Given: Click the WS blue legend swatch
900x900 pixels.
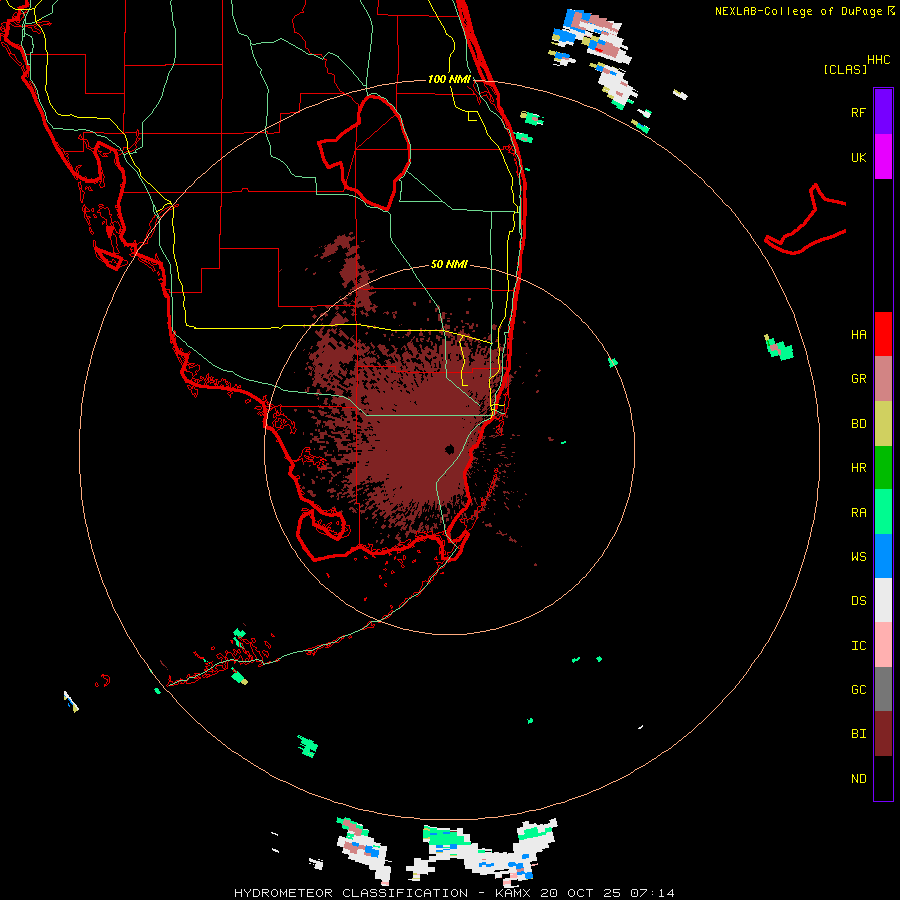Looking at the screenshot, I should pos(883,556).
